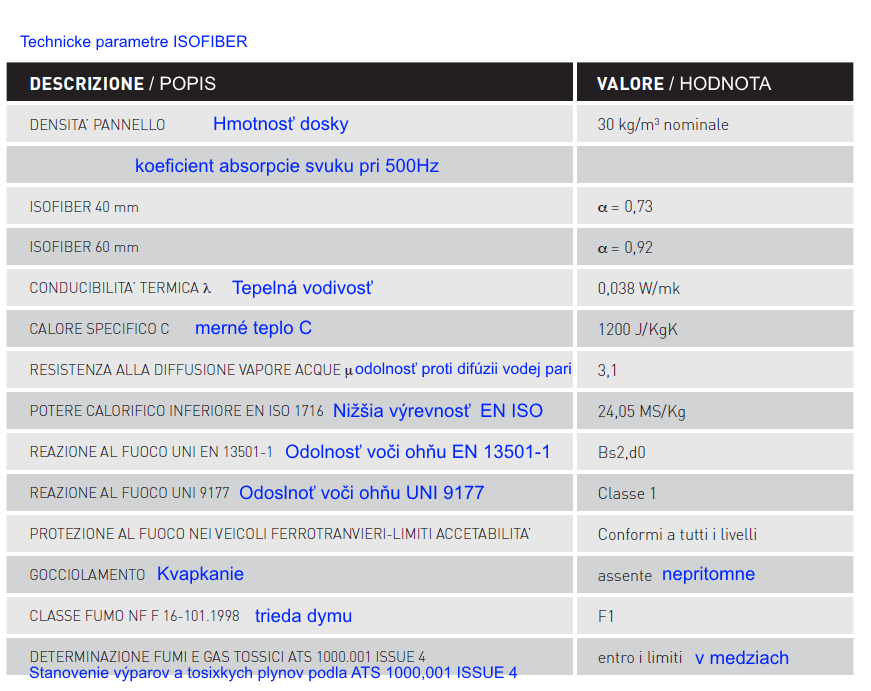Screen dimensions: 871x691
Task: Select the blue 'Kvapkanie' annotation
Action: tap(201, 574)
